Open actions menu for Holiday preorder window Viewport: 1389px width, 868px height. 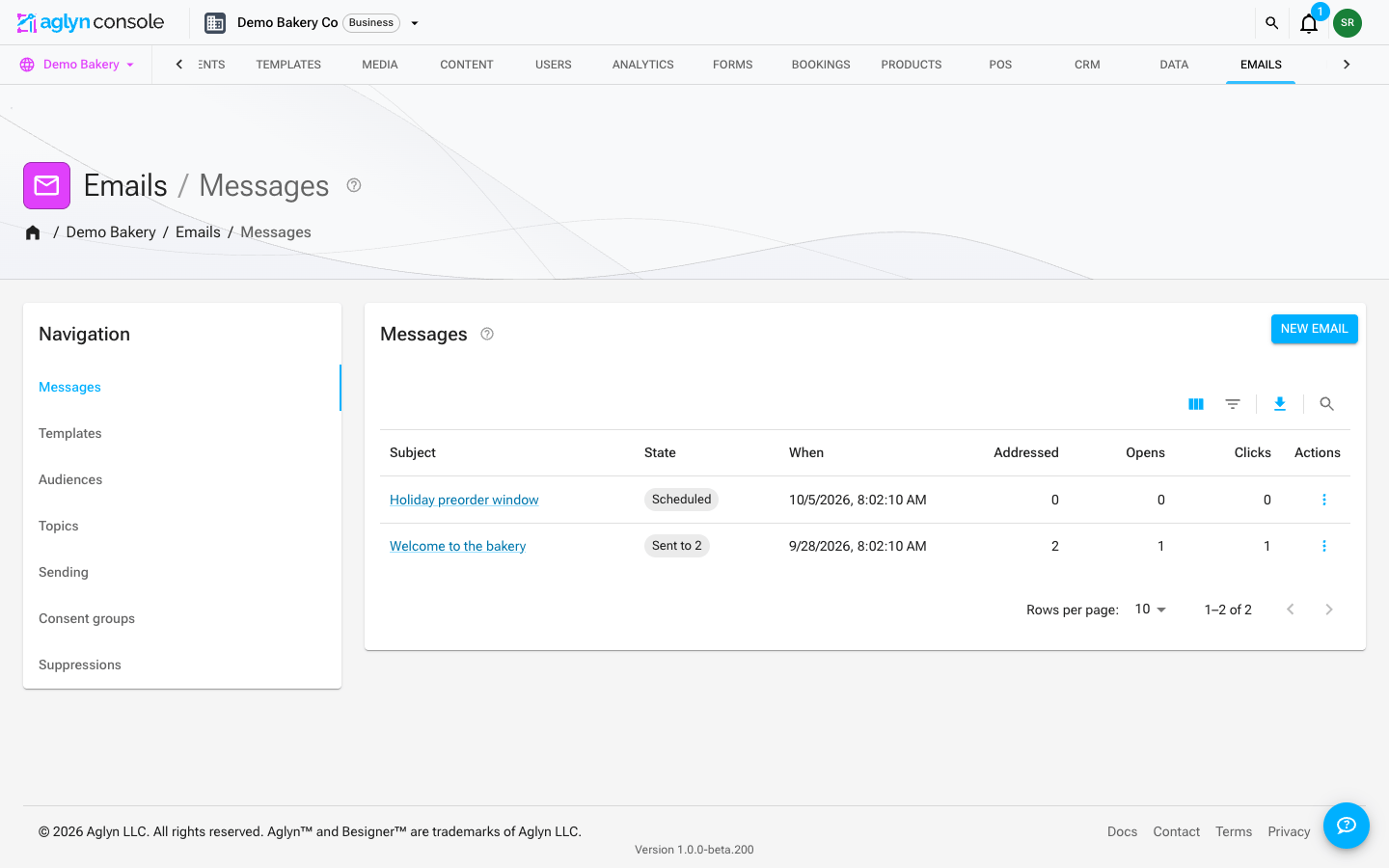click(1324, 500)
